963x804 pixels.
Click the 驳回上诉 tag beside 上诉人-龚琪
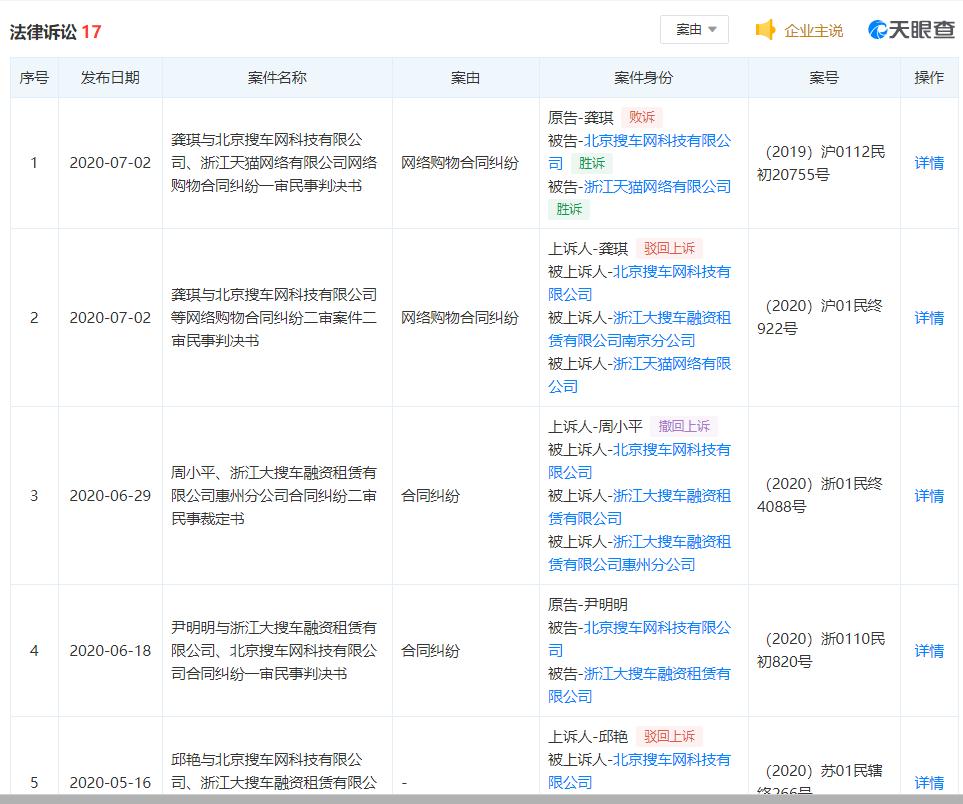tap(669, 249)
